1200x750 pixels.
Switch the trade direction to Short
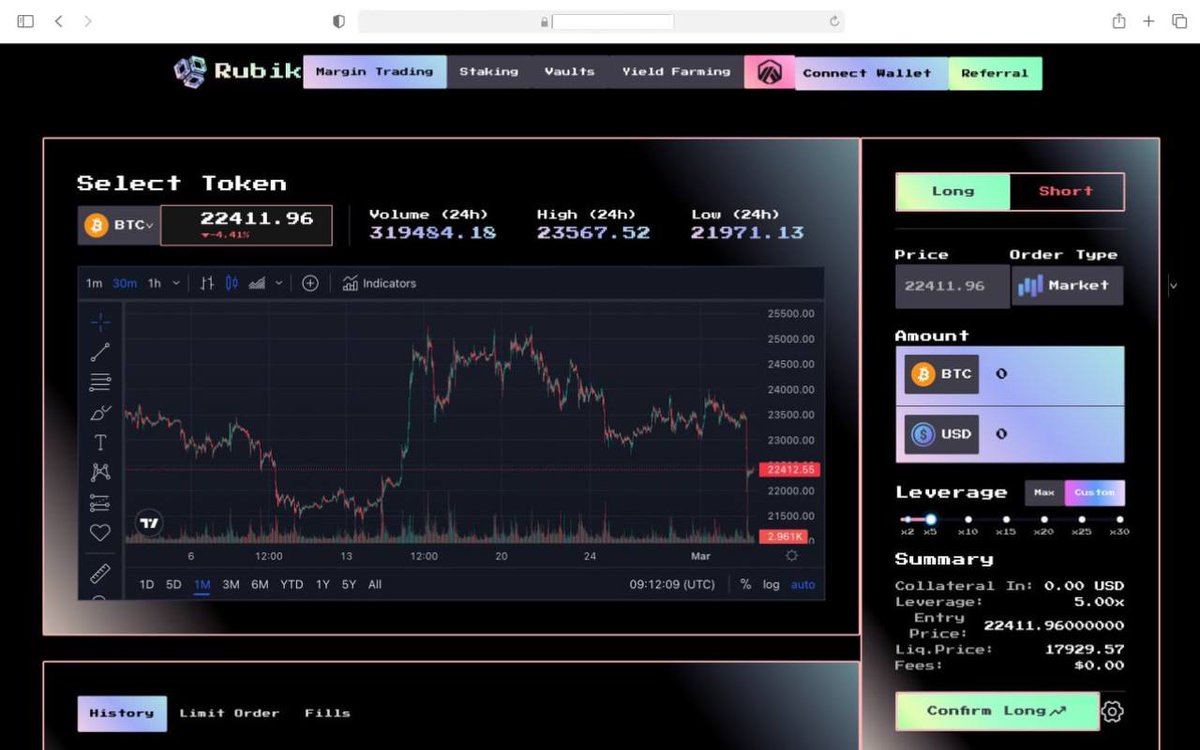coord(1066,191)
